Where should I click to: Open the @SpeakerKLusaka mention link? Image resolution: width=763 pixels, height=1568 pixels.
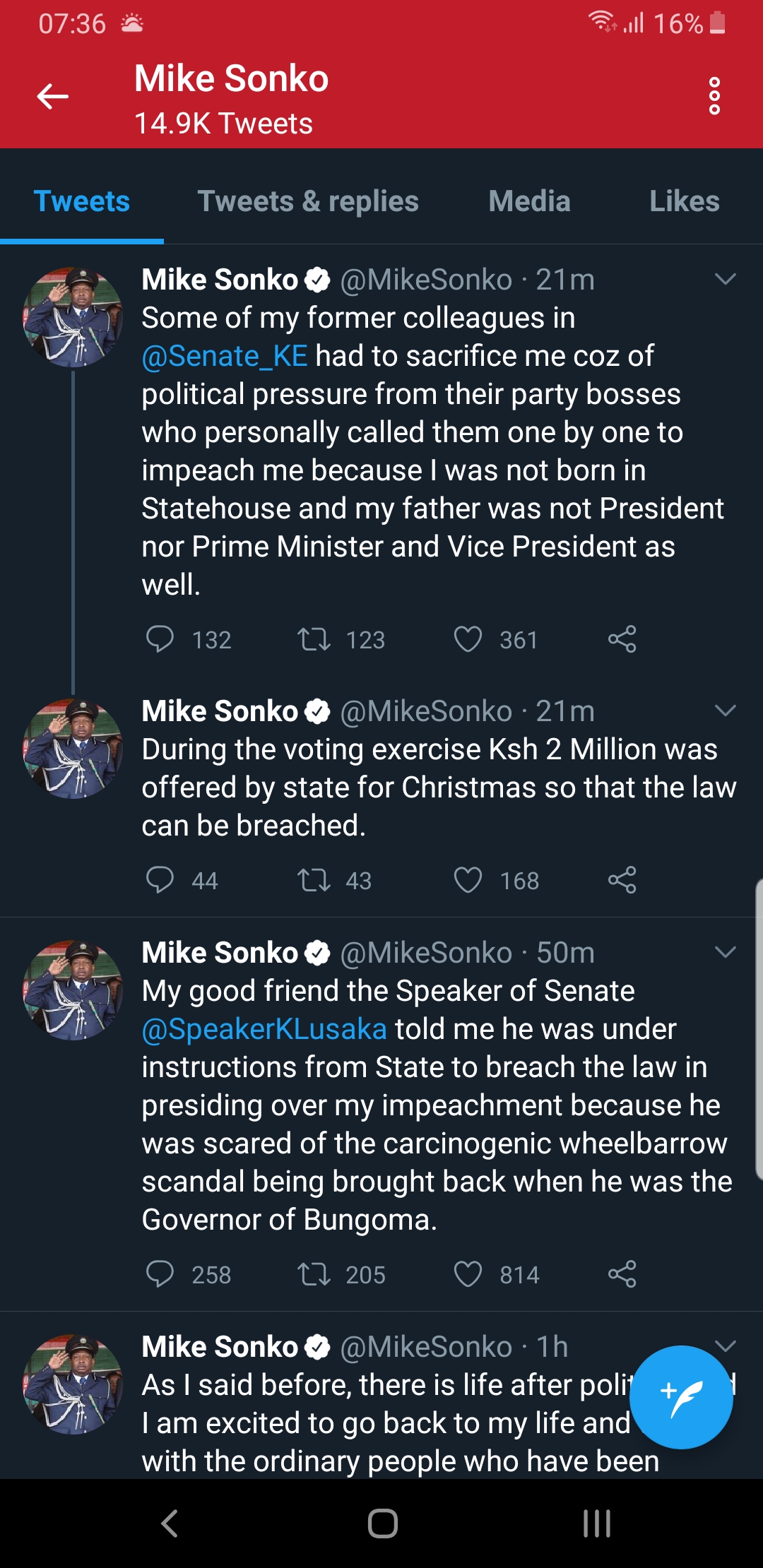264,1029
